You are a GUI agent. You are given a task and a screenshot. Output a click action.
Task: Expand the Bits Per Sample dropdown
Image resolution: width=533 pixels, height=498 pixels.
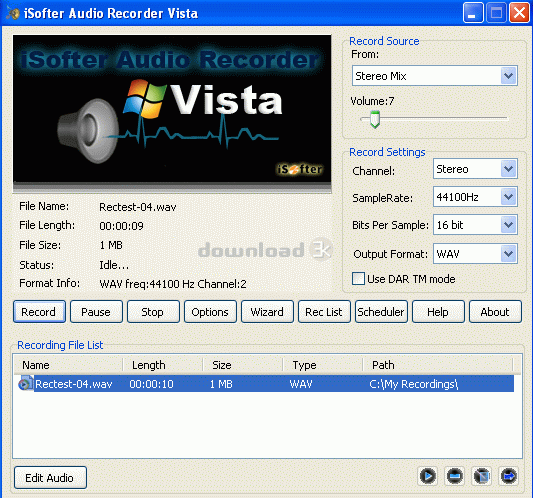(x=475, y=224)
